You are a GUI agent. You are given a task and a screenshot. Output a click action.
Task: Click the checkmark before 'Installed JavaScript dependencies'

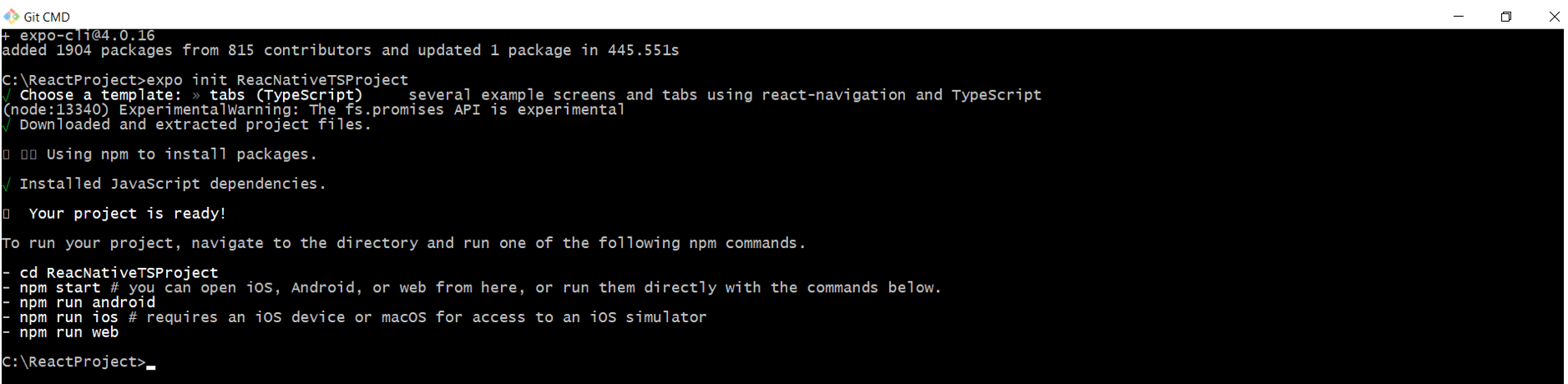pyautogui.click(x=7, y=184)
